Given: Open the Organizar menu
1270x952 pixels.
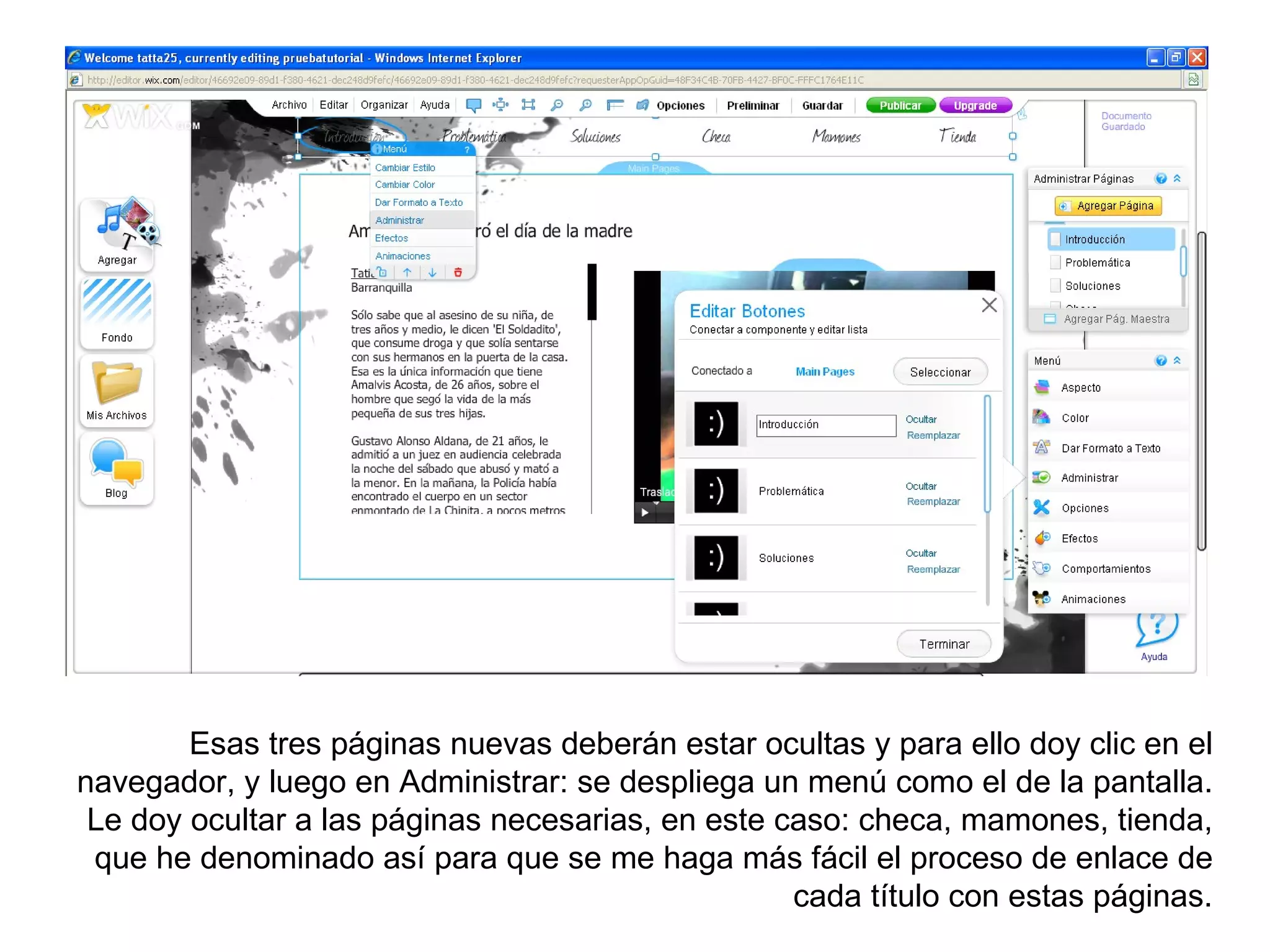Looking at the screenshot, I should (384, 105).
